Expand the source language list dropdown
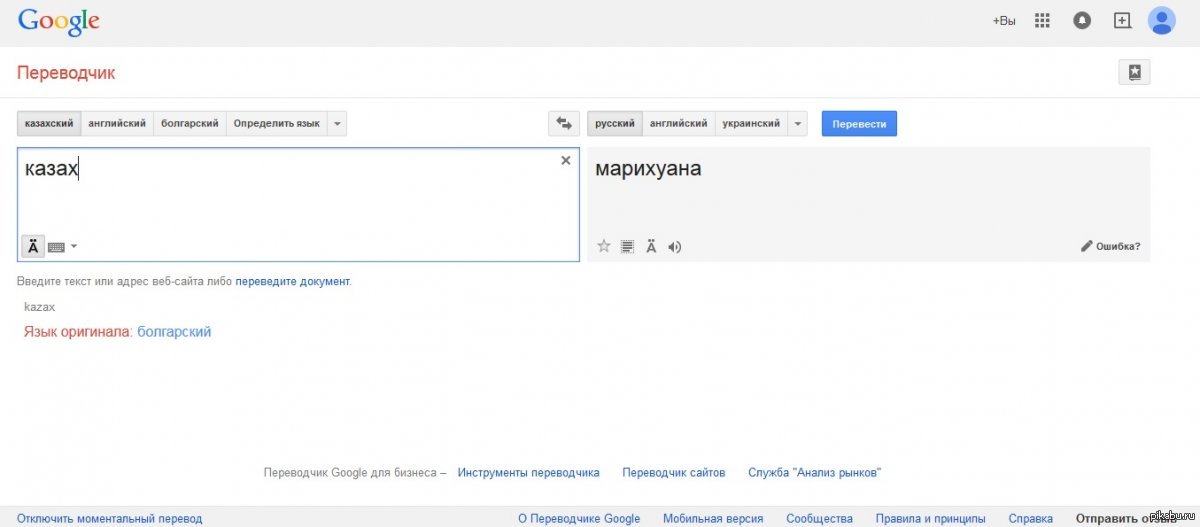Screen dimensions: 1200x527 point(337,123)
